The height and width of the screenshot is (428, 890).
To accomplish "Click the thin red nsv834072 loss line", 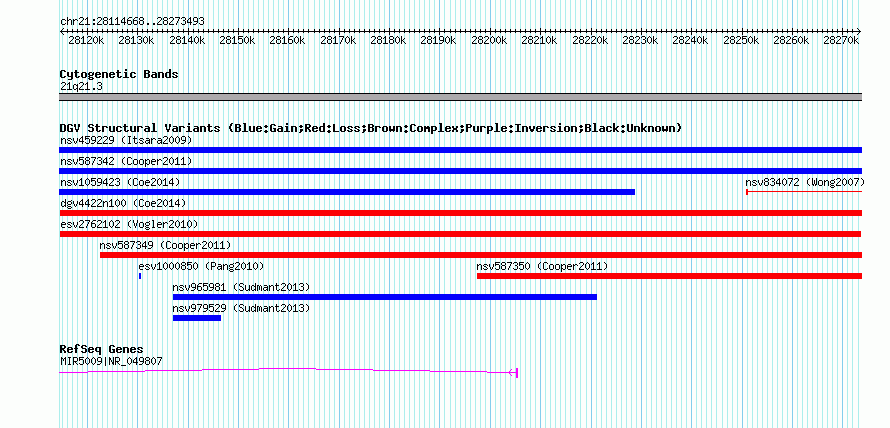I will pyautogui.click(x=804, y=192).
